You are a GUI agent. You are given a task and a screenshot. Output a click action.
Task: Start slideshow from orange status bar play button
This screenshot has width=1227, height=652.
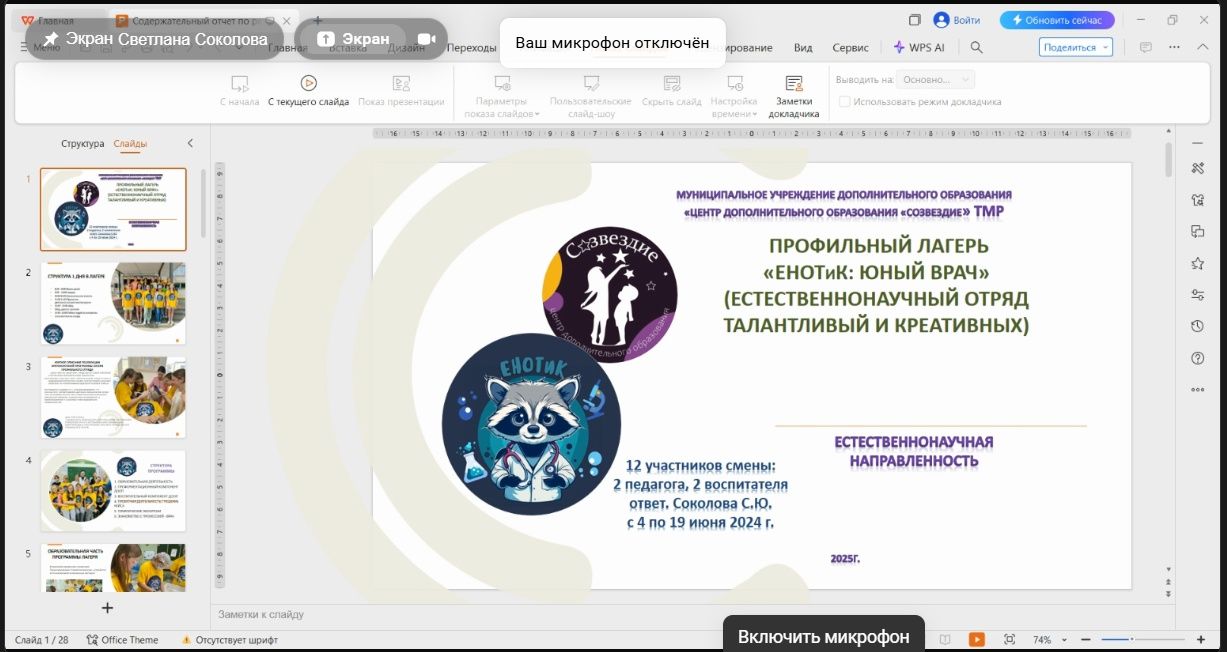coord(976,639)
